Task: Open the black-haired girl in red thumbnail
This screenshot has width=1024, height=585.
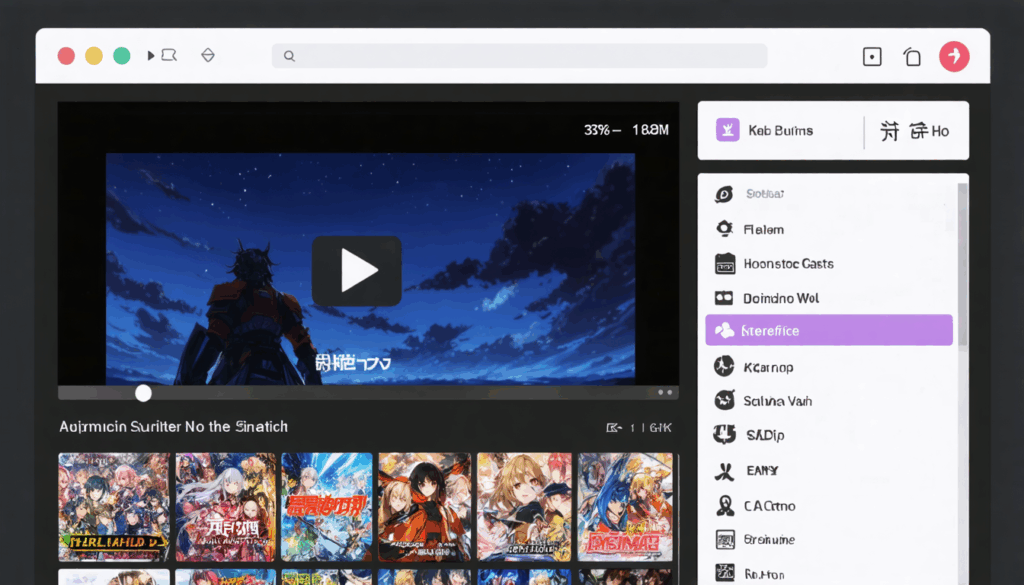Action: point(424,507)
